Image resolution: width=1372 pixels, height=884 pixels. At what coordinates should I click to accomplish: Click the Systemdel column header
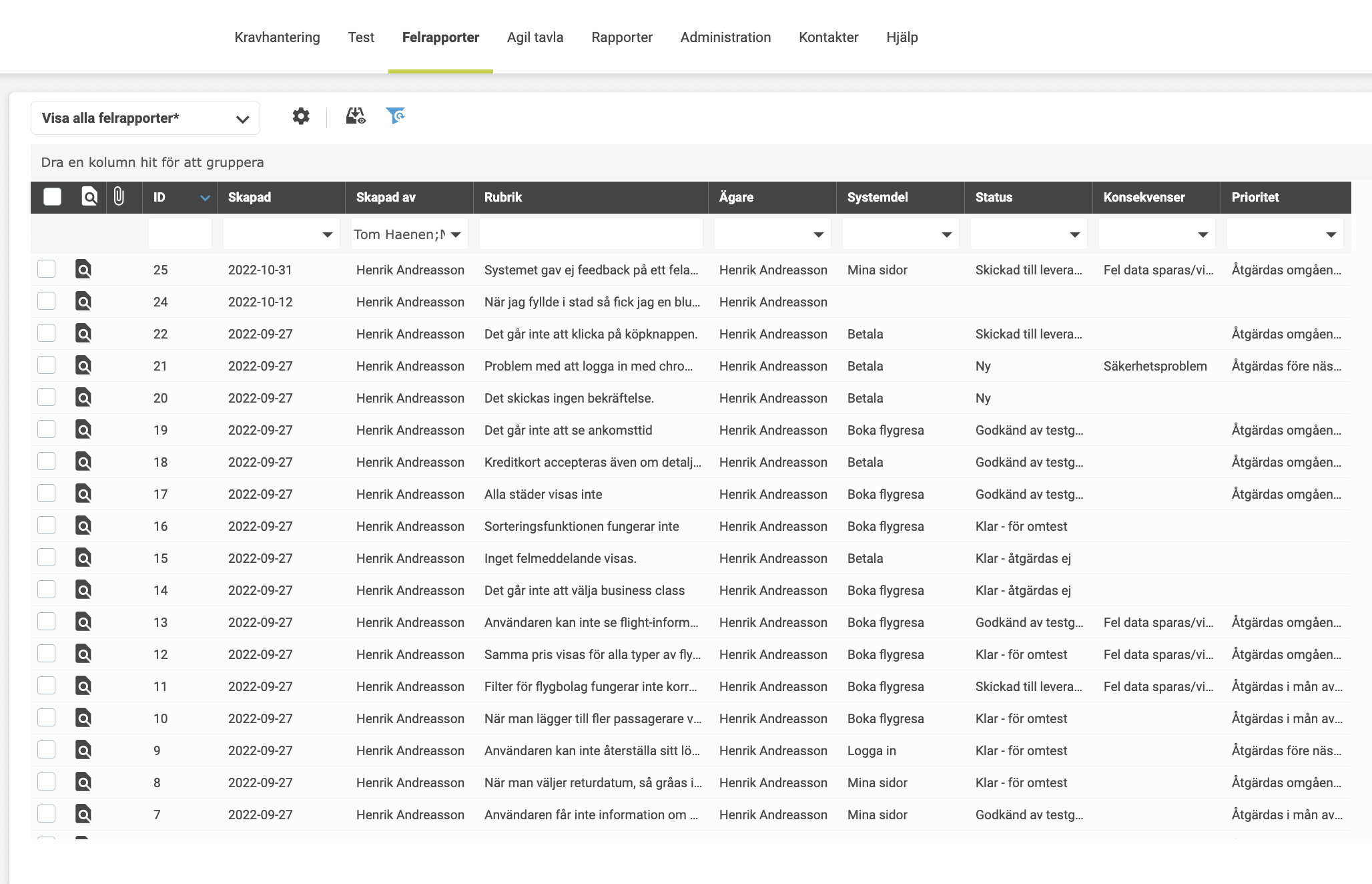(878, 197)
